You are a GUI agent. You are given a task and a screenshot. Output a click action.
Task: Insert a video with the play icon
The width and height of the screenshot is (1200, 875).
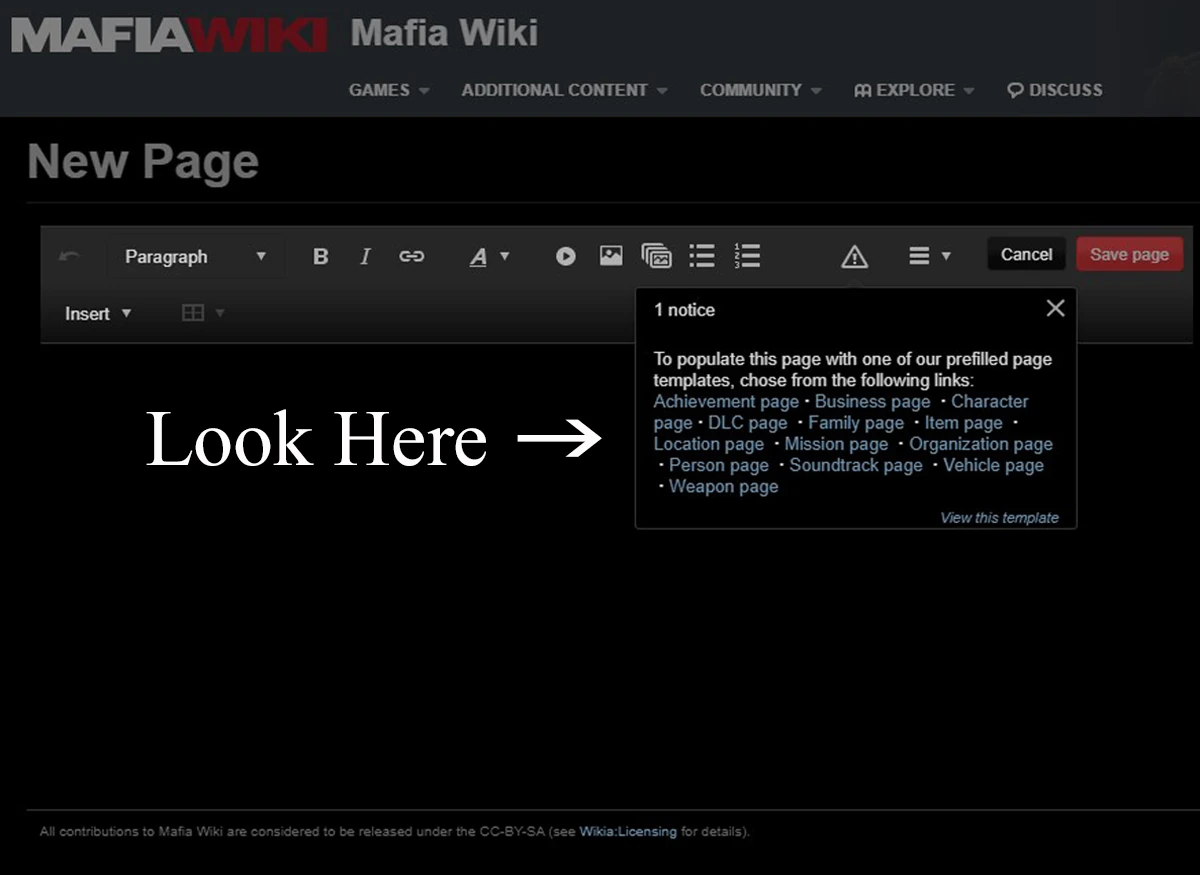(x=565, y=256)
